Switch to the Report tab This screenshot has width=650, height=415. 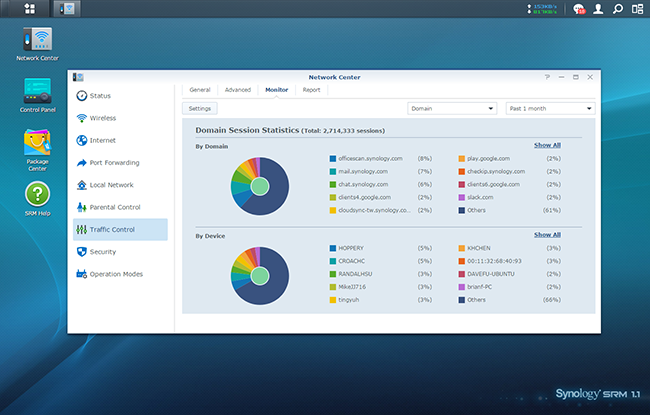pos(311,90)
